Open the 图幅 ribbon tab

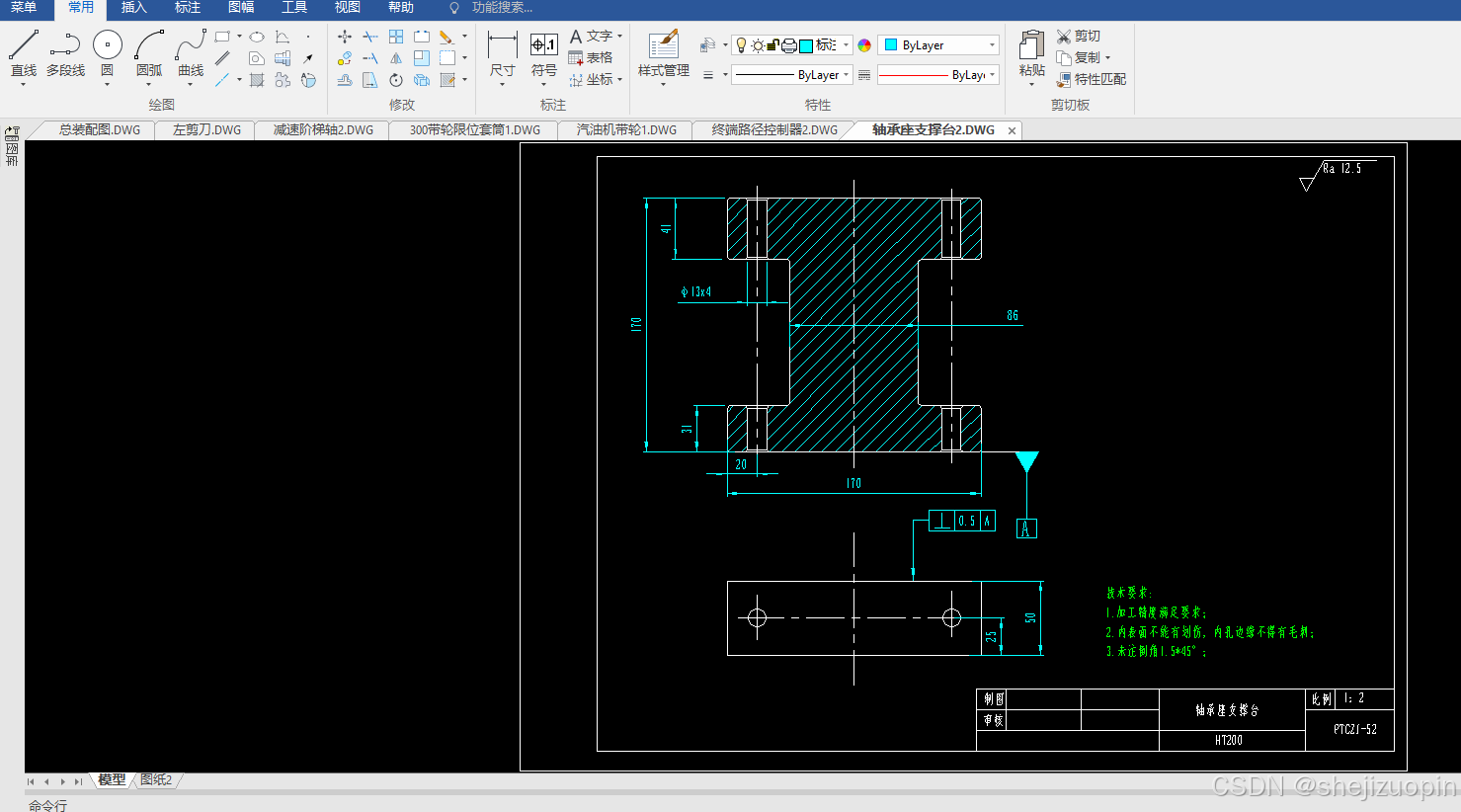coord(241,8)
